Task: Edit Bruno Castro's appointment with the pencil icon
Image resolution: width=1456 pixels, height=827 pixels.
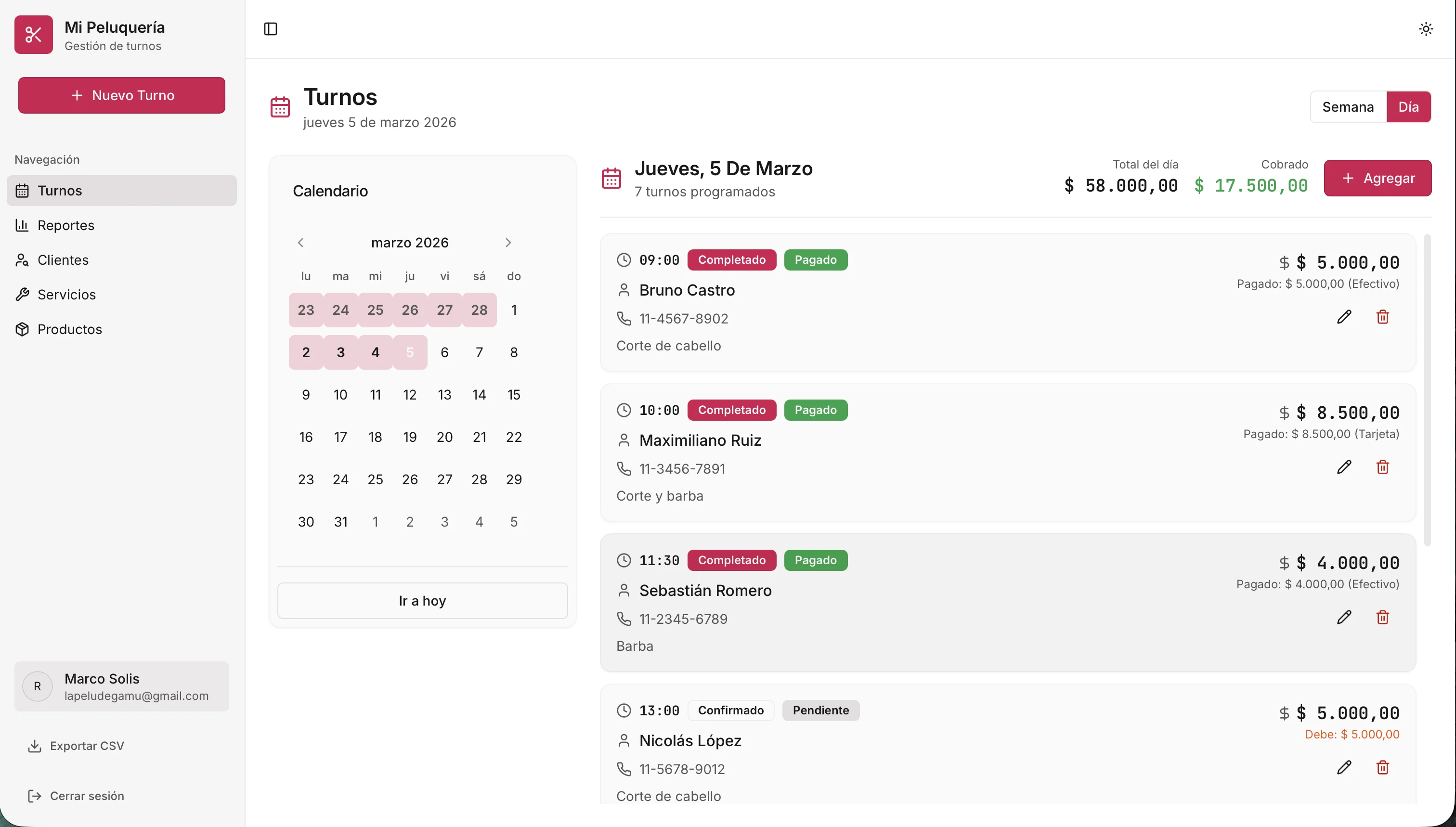Action: click(x=1343, y=317)
